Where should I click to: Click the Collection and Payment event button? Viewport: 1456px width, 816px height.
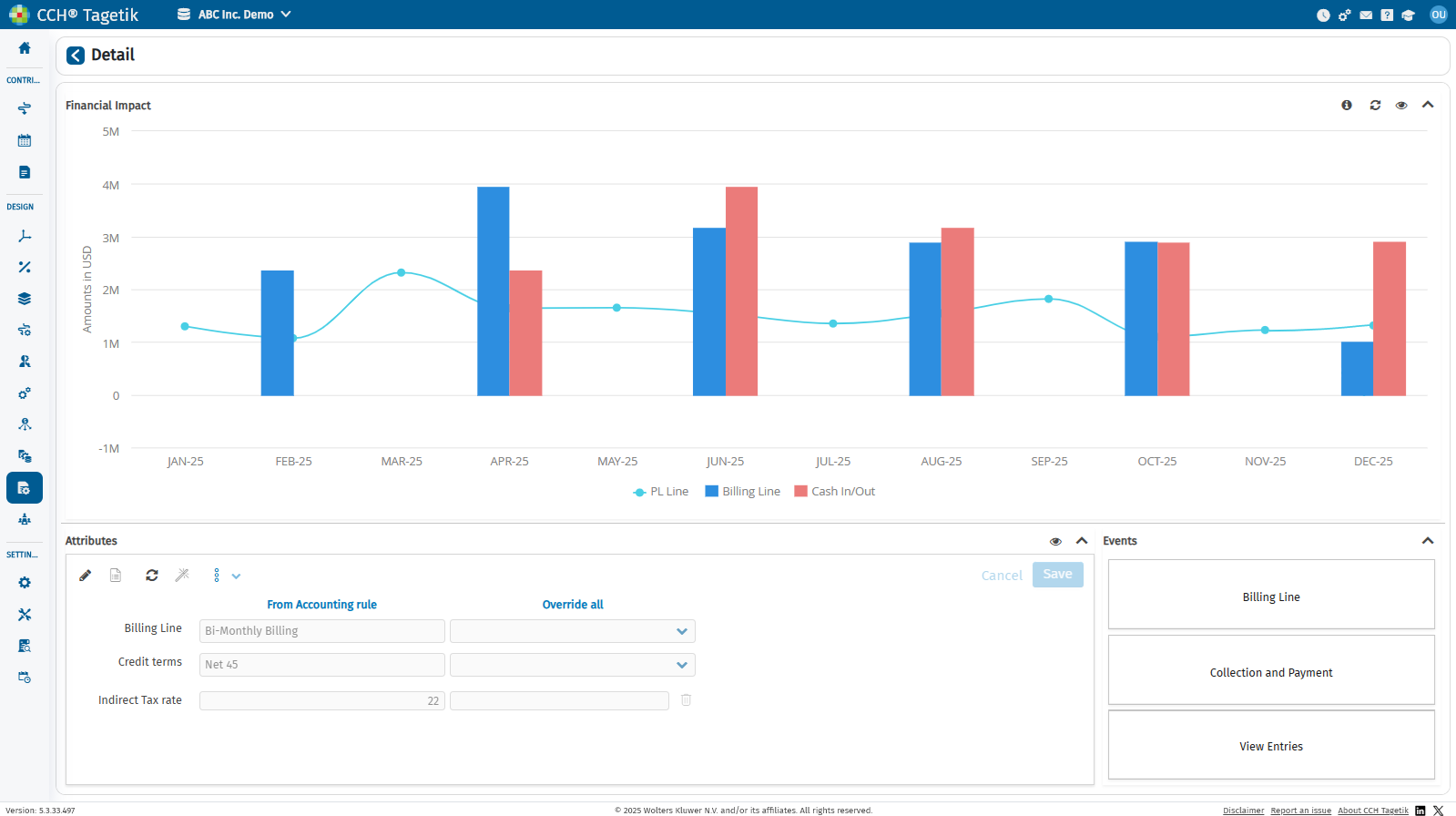tap(1271, 670)
